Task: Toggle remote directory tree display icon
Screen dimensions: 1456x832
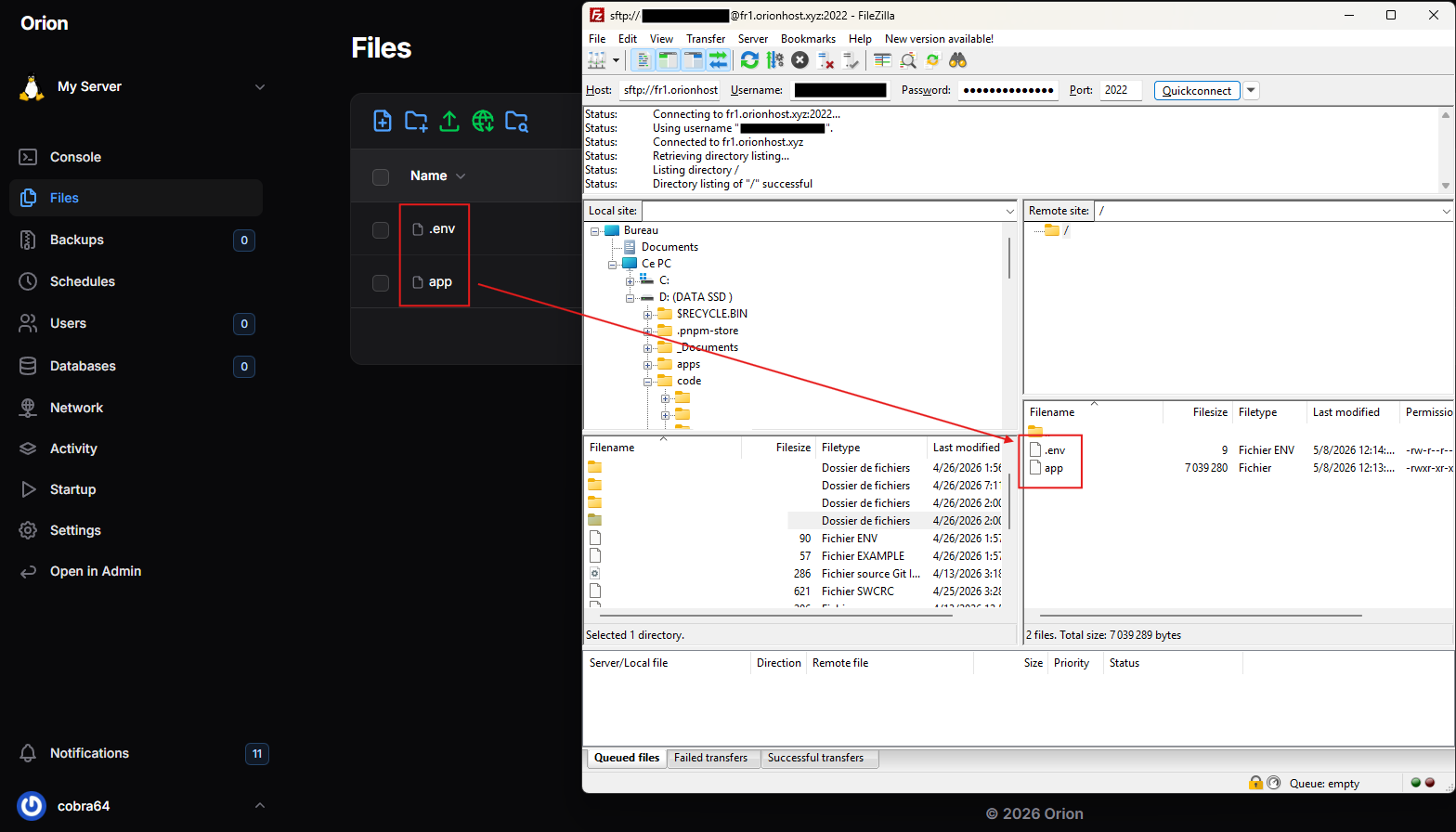Action: click(x=693, y=60)
